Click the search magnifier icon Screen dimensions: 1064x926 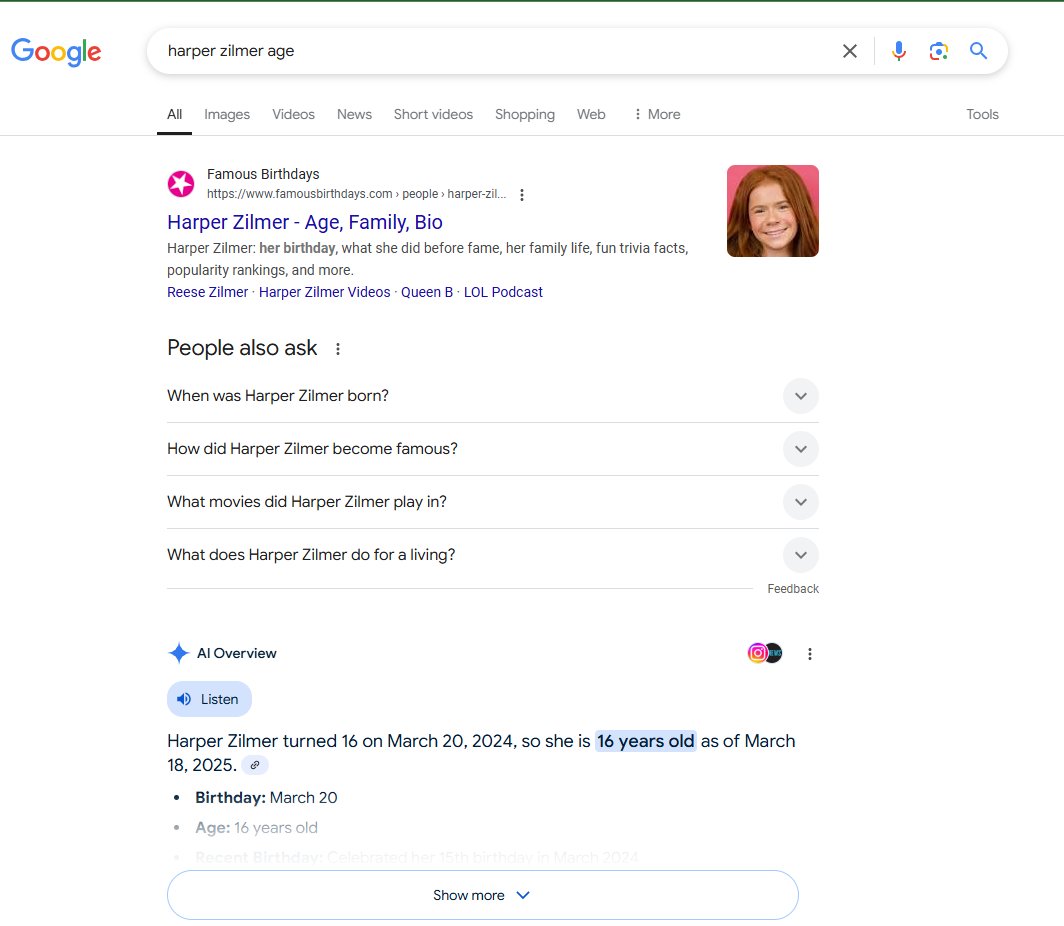978,50
